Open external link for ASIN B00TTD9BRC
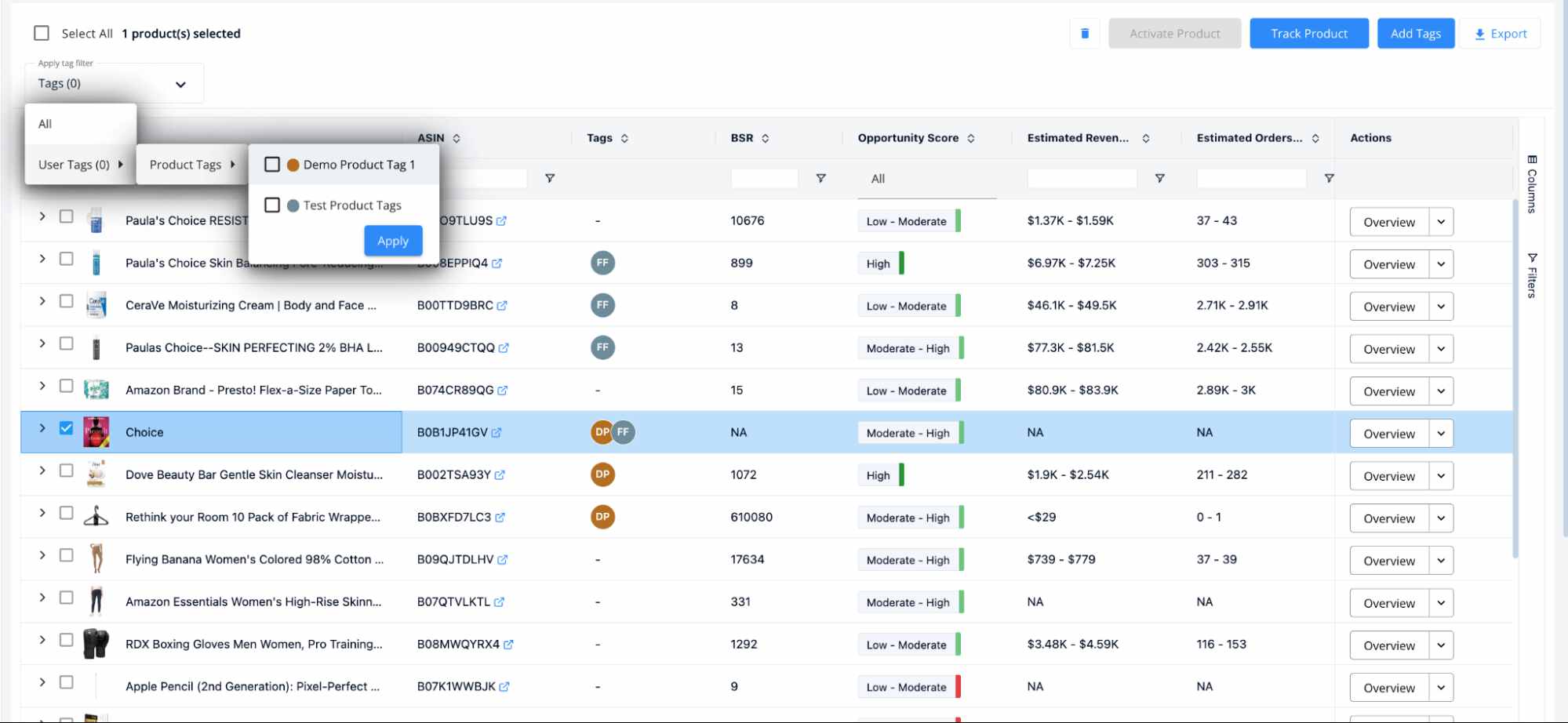1568x723 pixels. click(502, 306)
